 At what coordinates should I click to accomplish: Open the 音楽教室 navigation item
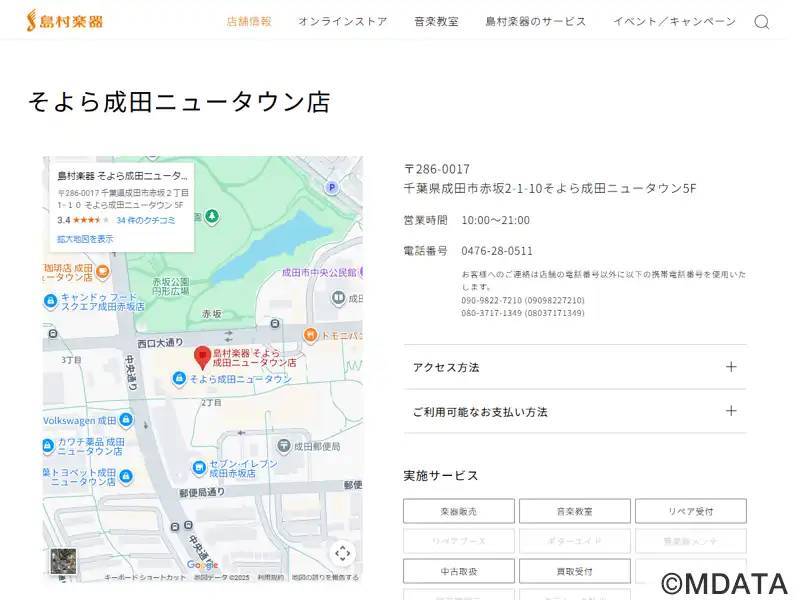click(436, 22)
